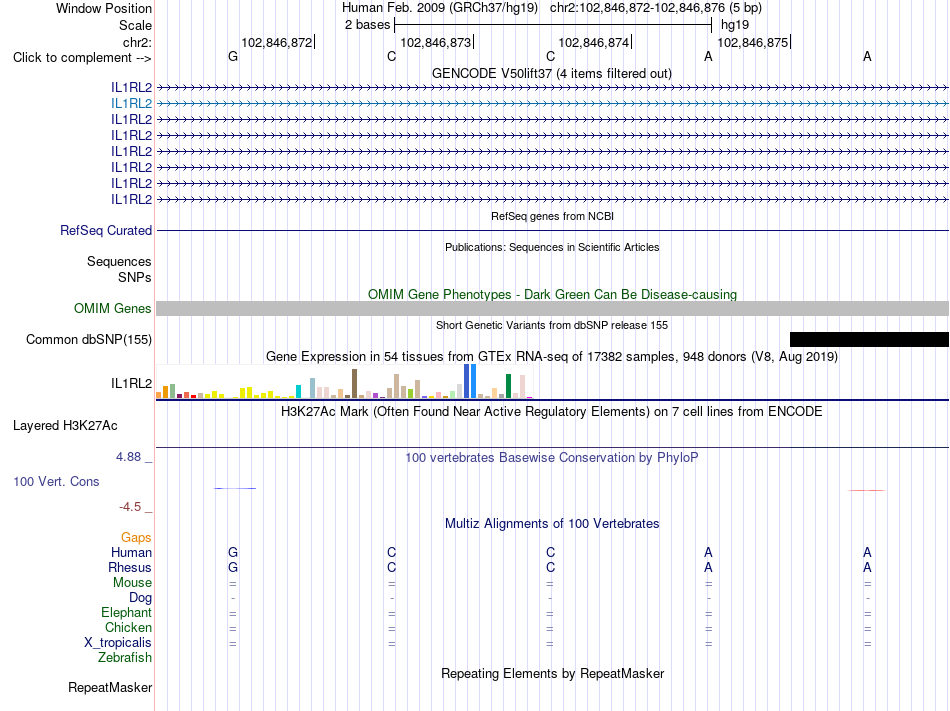Click the '2 bases' scale bar
The height and width of the screenshot is (711, 950).
pyautogui.click(x=553, y=25)
